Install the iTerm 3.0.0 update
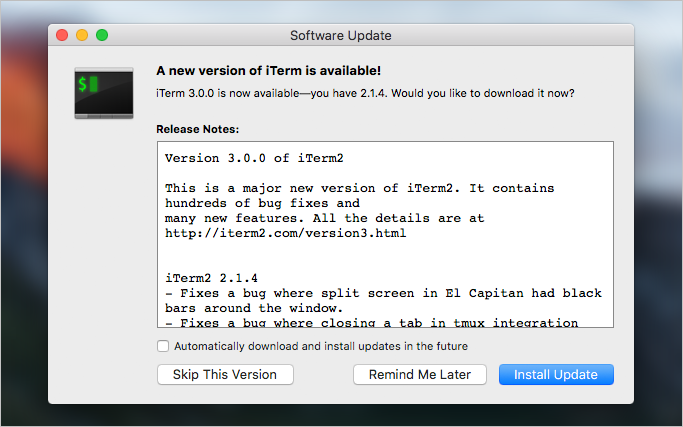The image size is (683, 427). point(556,375)
